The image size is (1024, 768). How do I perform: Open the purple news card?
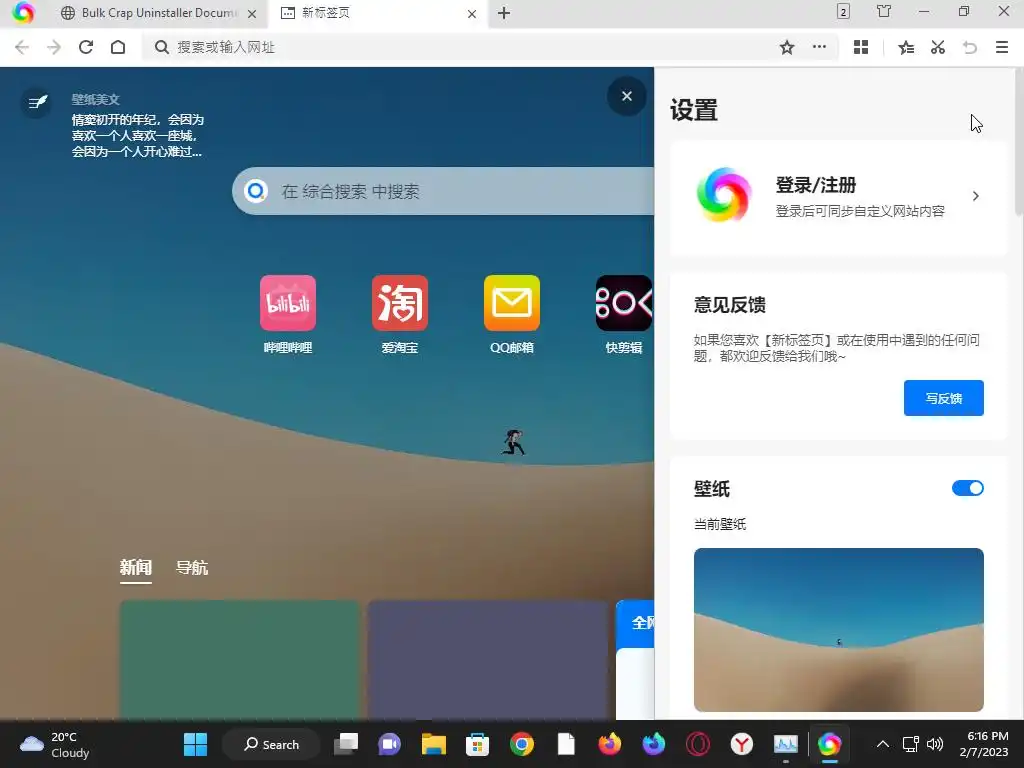tap(488, 660)
